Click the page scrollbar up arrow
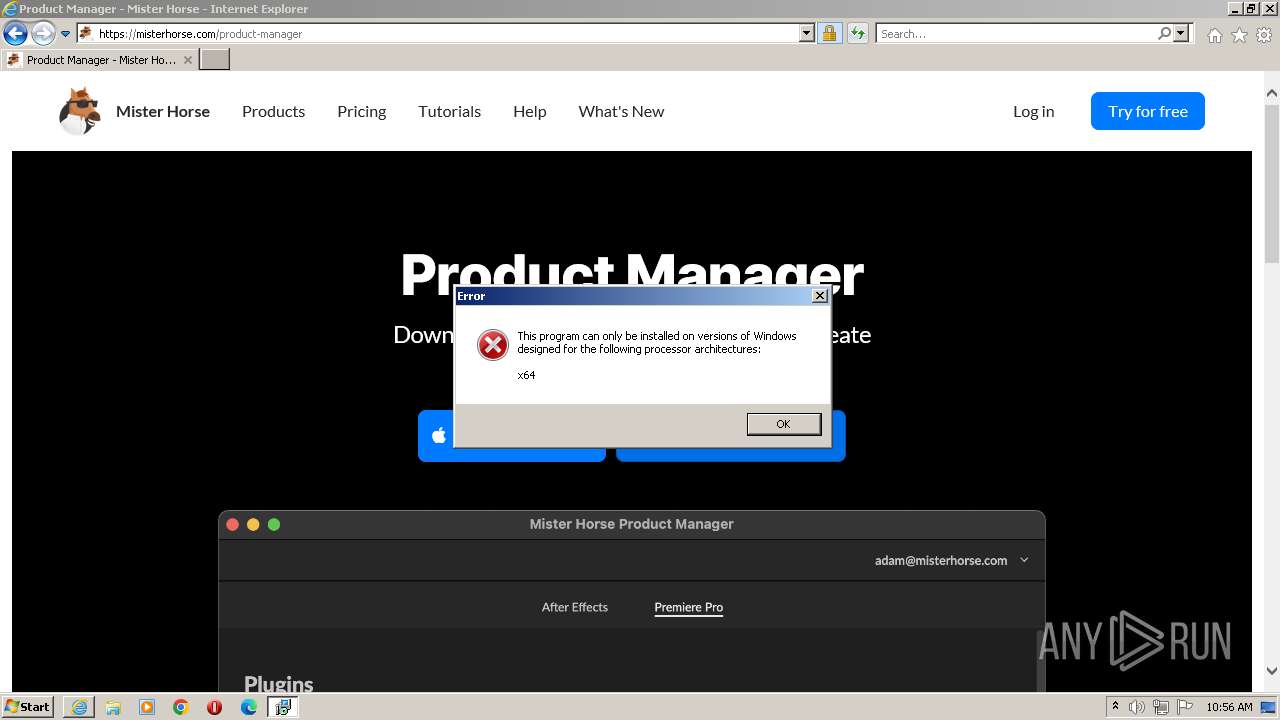The width and height of the screenshot is (1280, 720). (1272, 93)
